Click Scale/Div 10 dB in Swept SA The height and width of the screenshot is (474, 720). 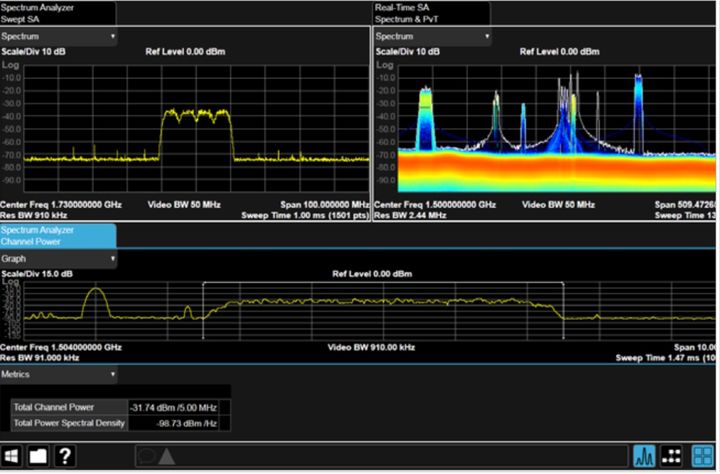[34, 52]
